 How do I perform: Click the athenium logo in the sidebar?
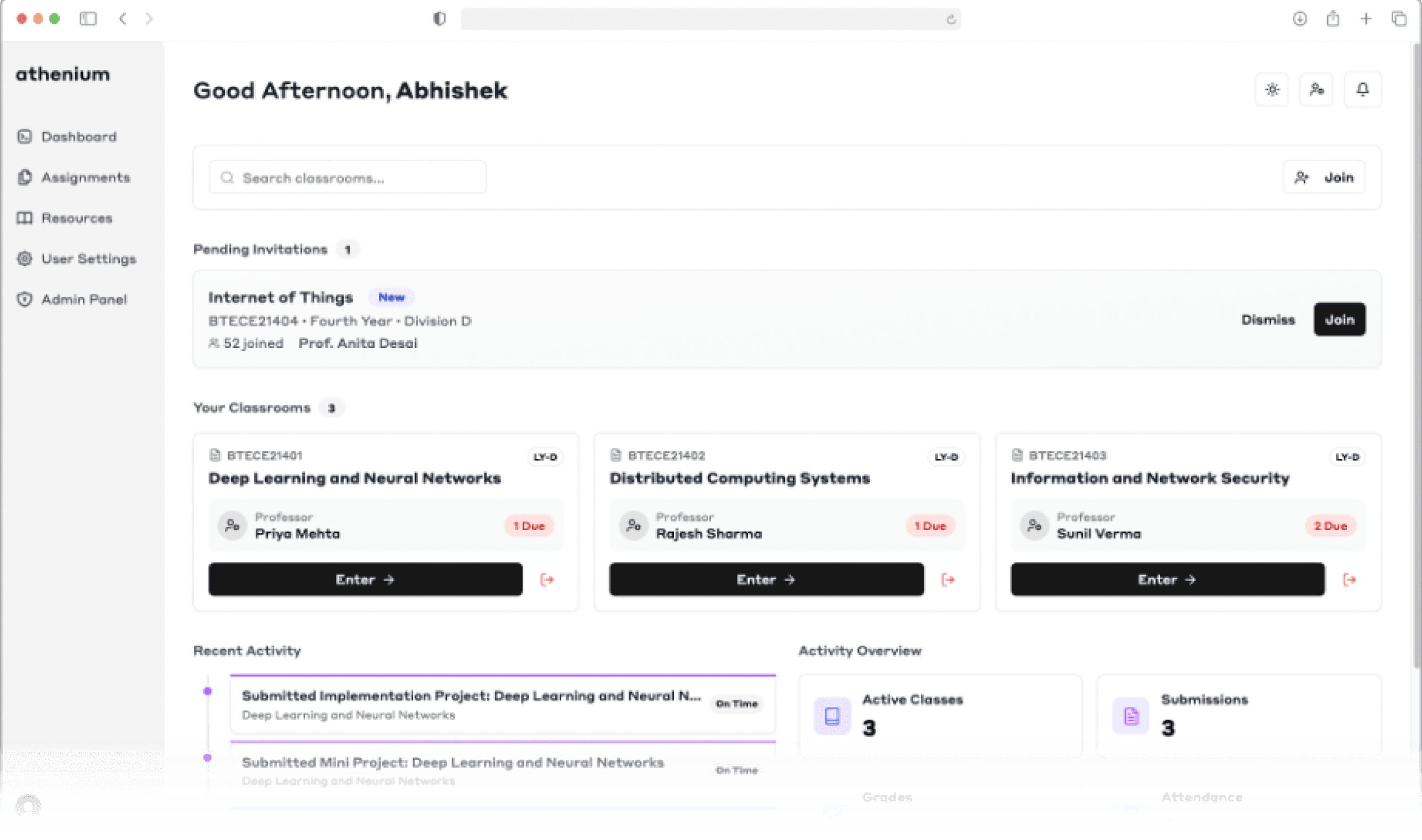(x=62, y=74)
